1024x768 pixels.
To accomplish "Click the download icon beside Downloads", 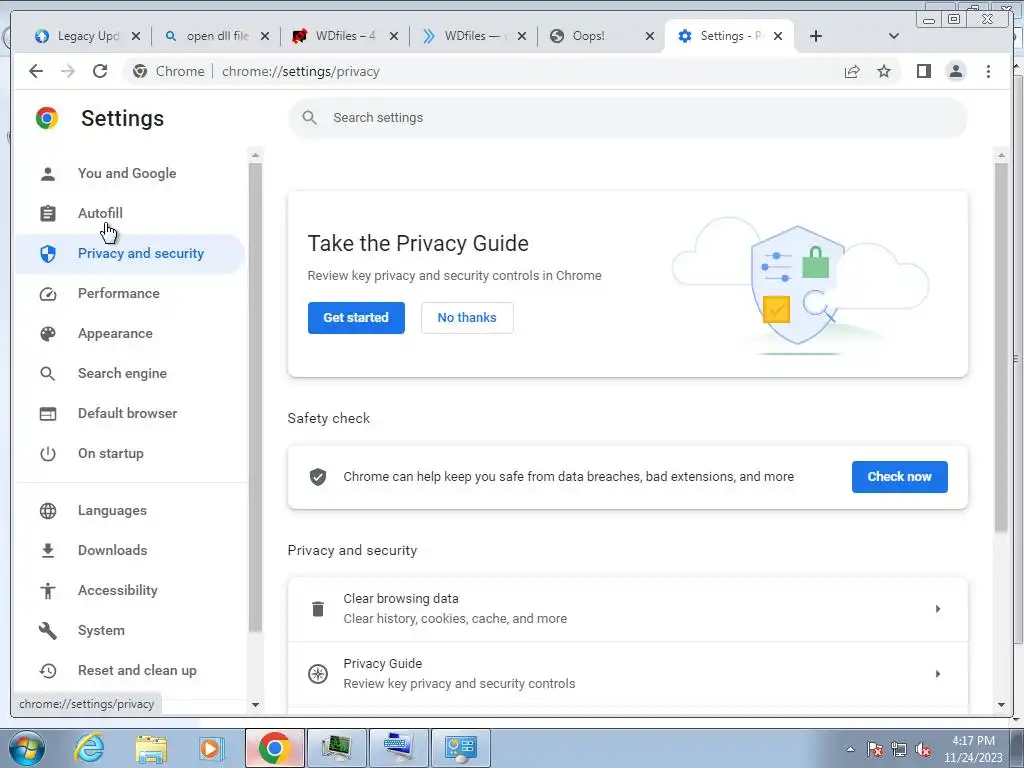I will pyautogui.click(x=48, y=551).
